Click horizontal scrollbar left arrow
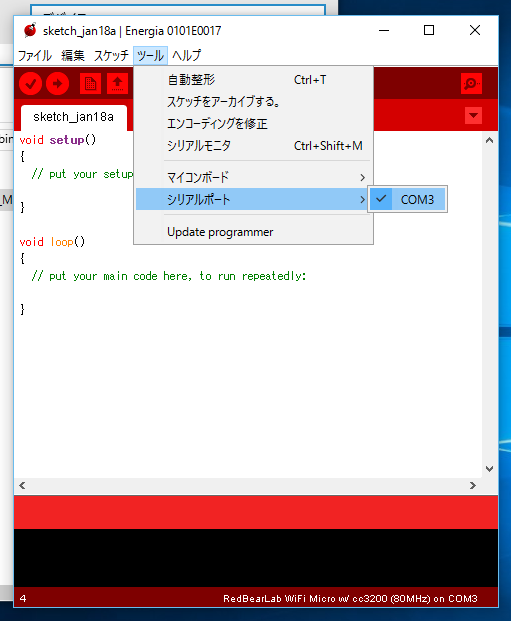 22,486
